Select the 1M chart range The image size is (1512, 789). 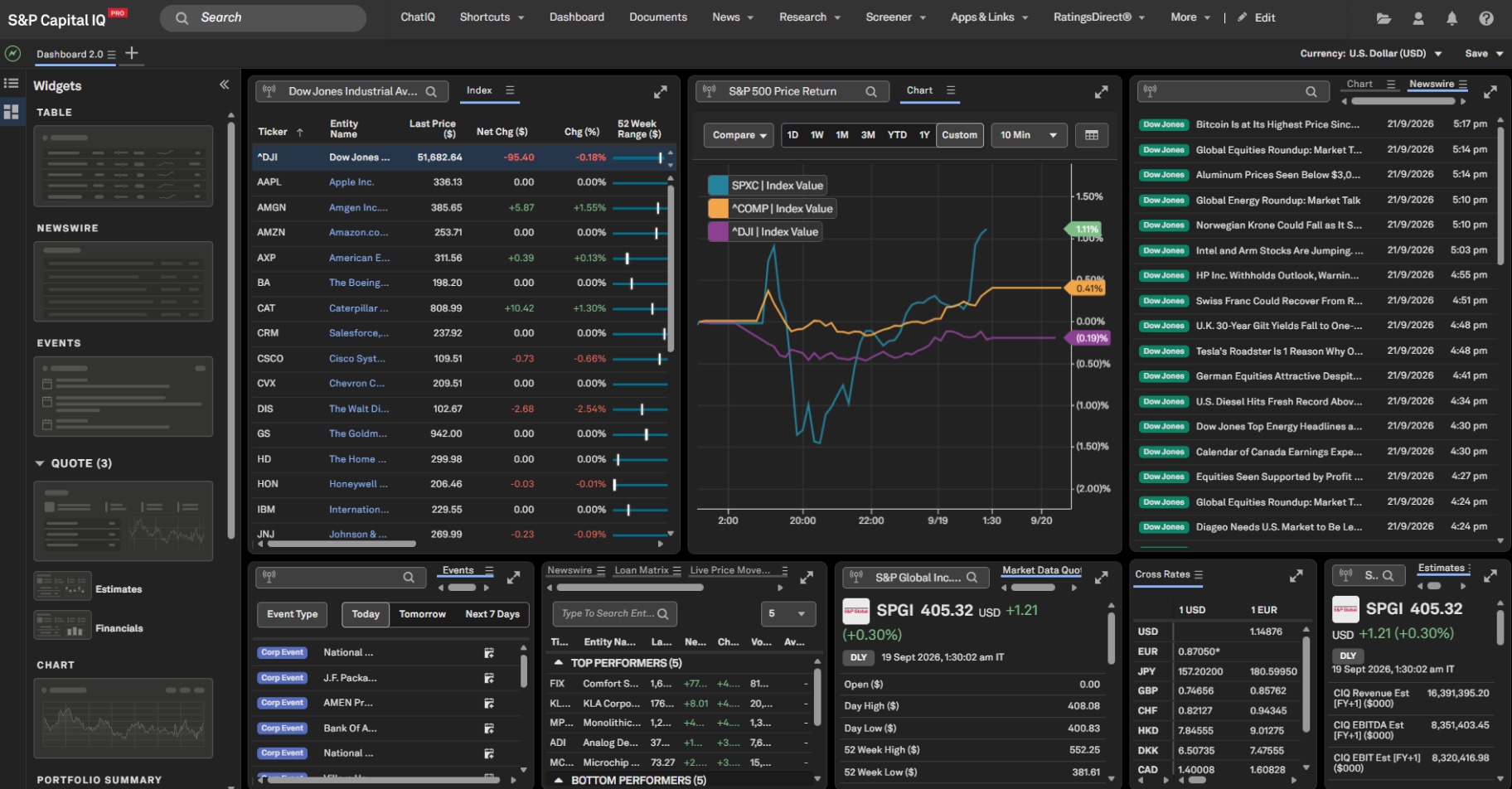click(x=842, y=135)
